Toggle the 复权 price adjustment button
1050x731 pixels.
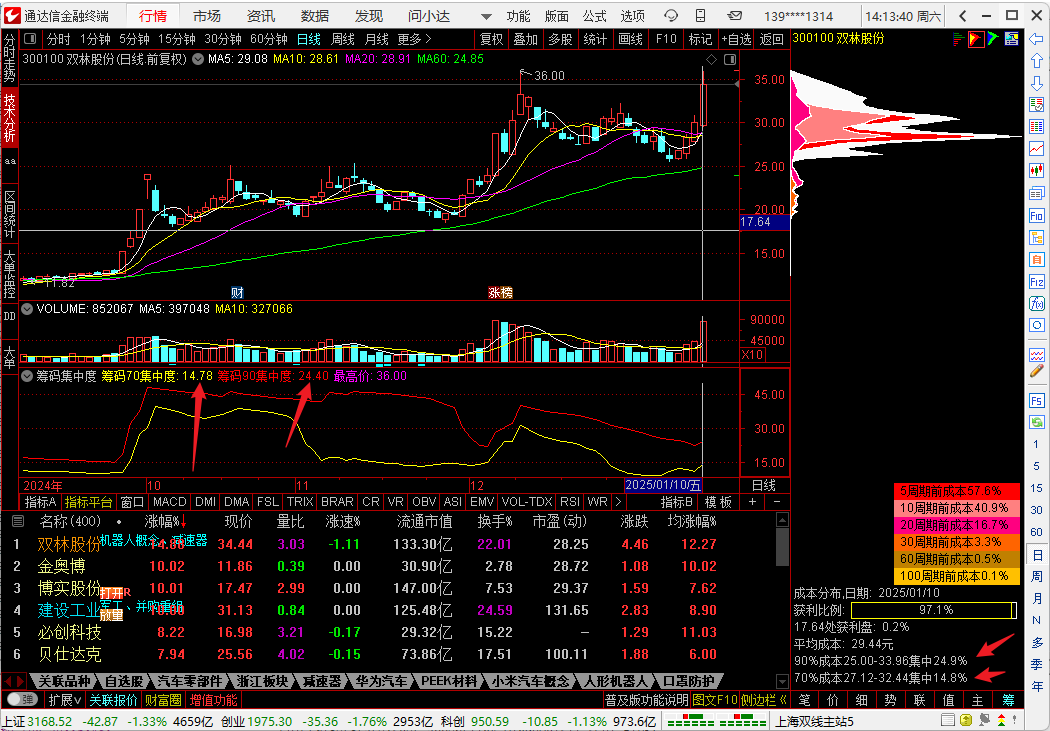click(492, 39)
